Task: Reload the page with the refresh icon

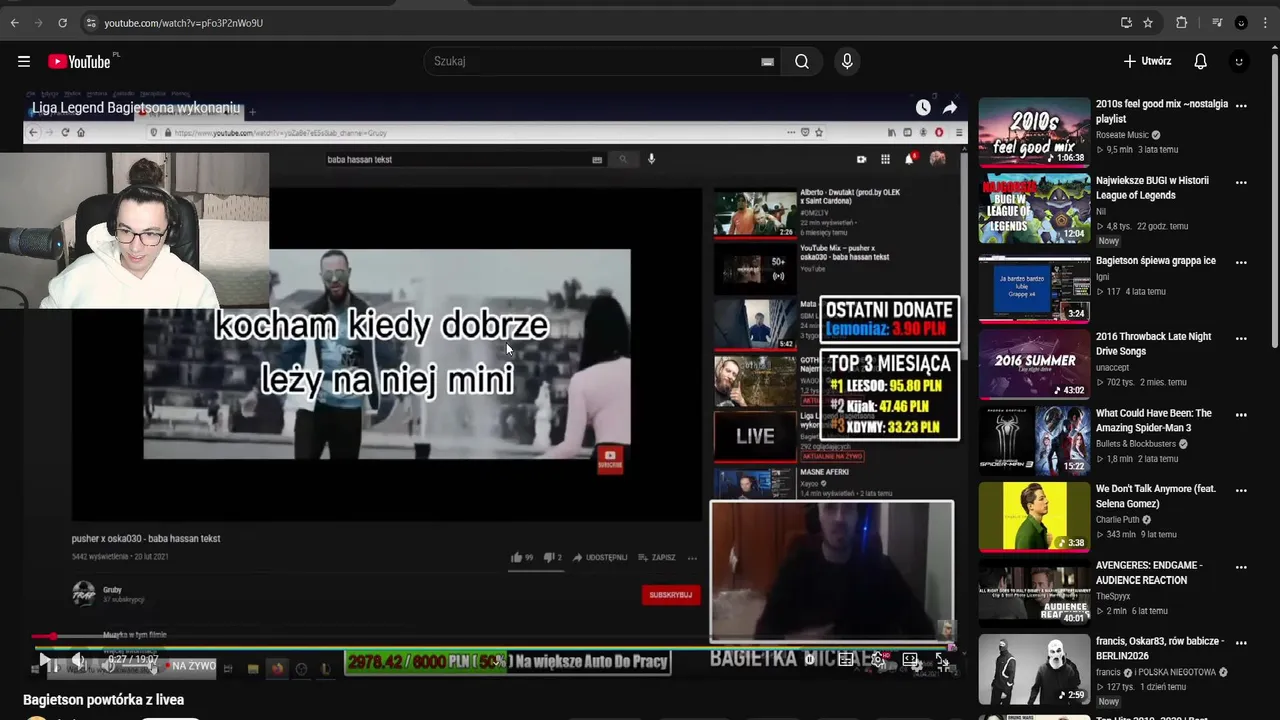Action: (62, 23)
